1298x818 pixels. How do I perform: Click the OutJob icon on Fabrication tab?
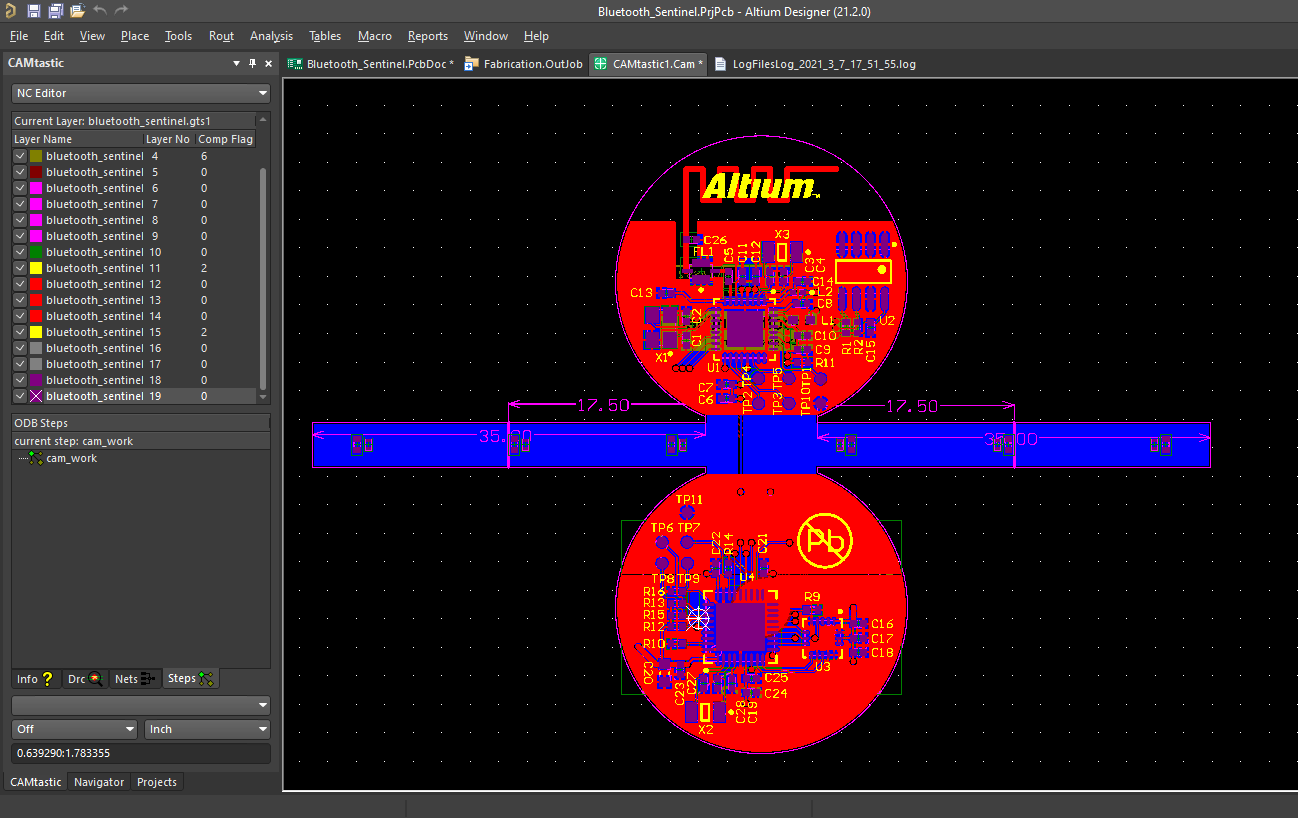click(x=472, y=64)
